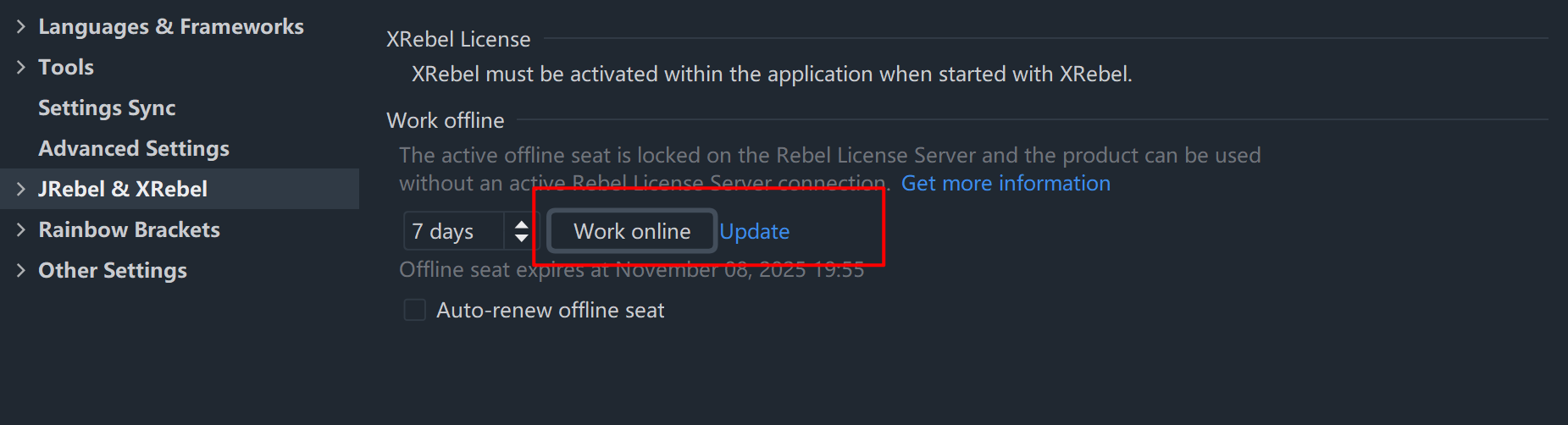Click the Work online button
This screenshot has height=425, width=1568.
[632, 231]
